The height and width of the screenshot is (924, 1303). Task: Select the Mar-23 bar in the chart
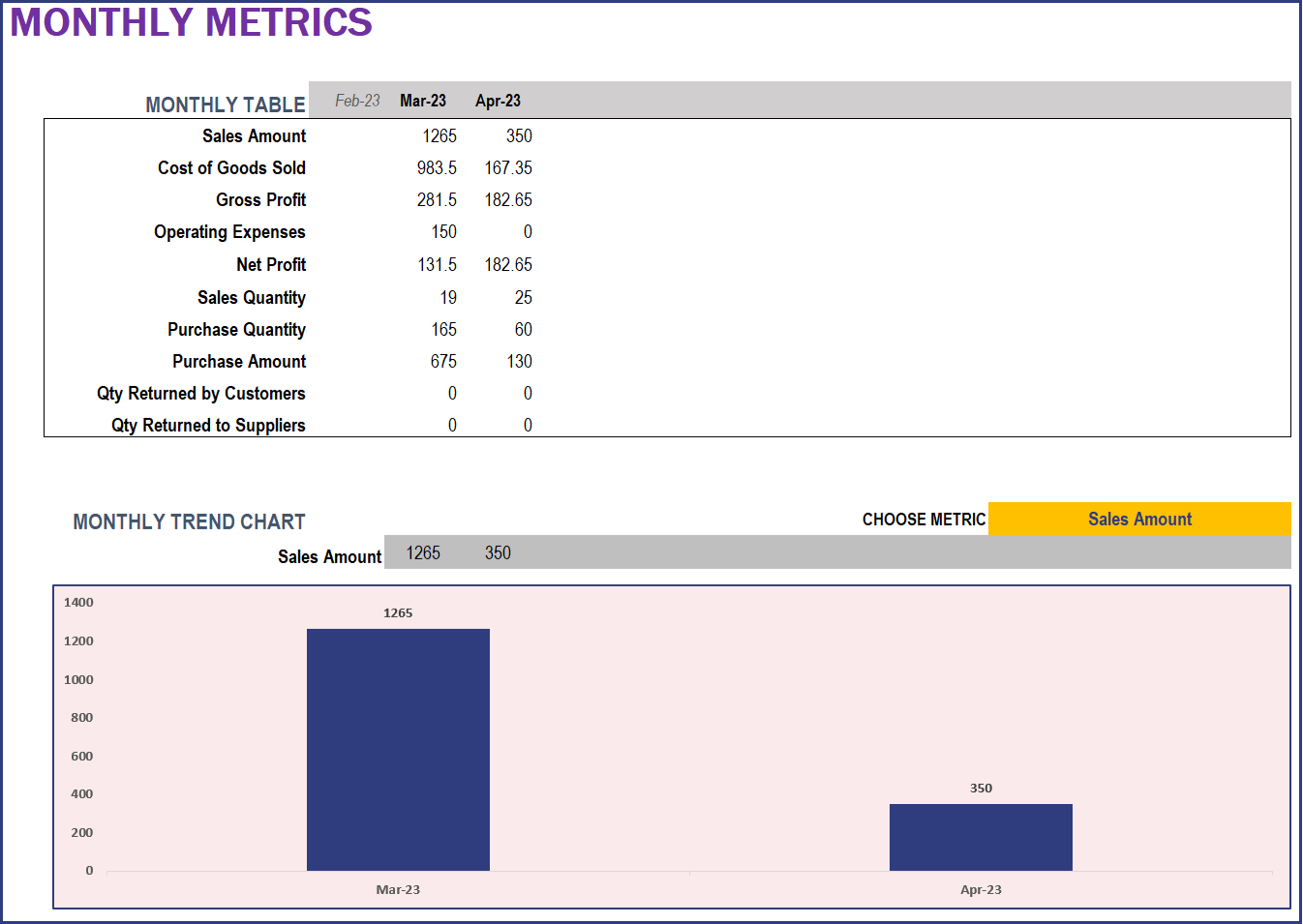pyautogui.click(x=398, y=750)
